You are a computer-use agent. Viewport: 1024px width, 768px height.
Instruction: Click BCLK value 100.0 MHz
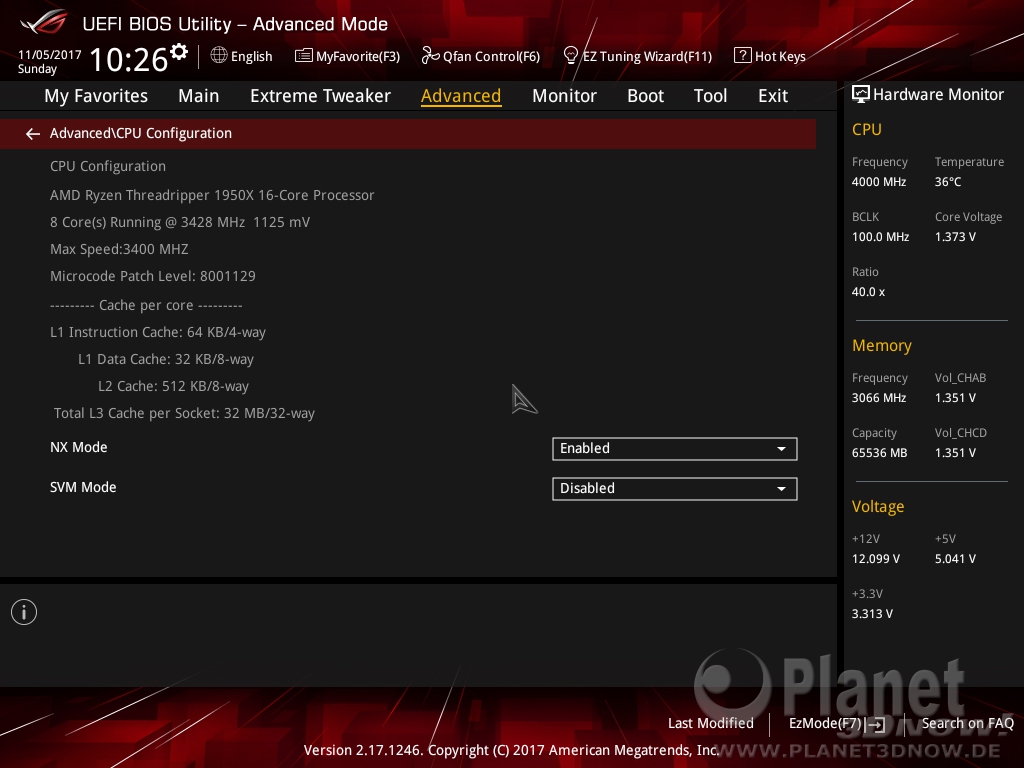880,237
